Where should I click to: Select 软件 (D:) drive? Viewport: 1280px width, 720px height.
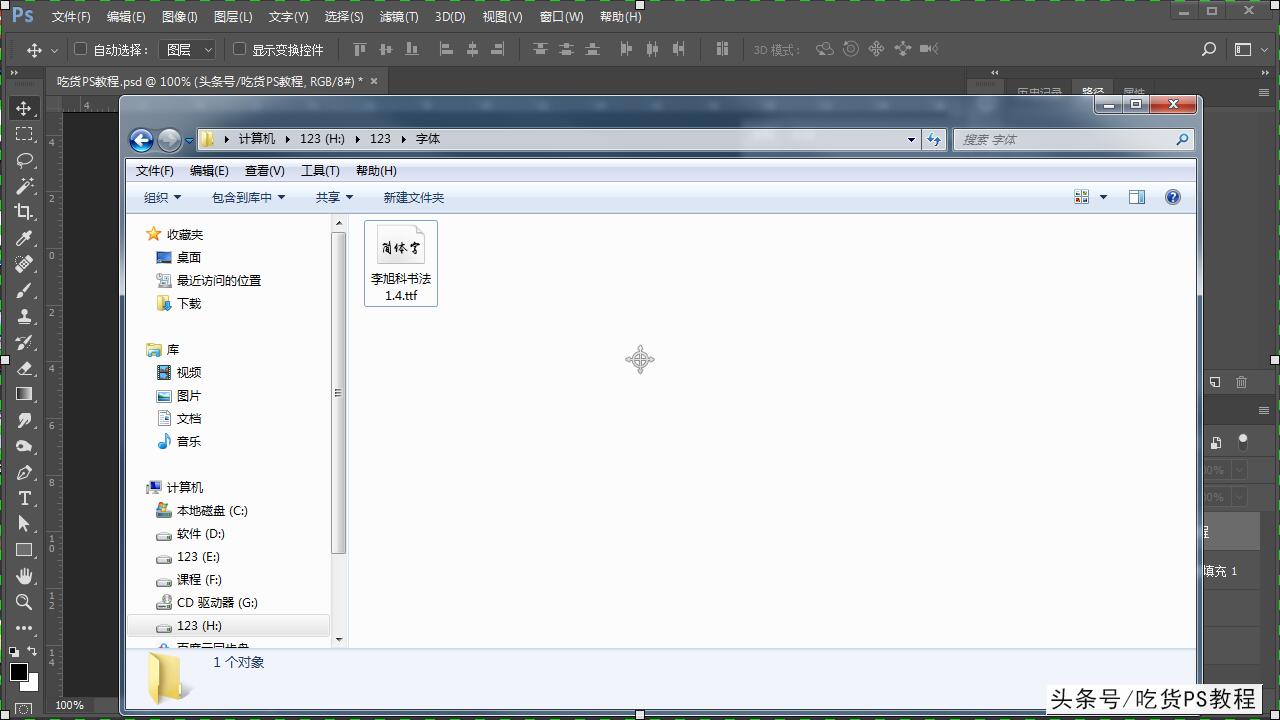[190, 534]
